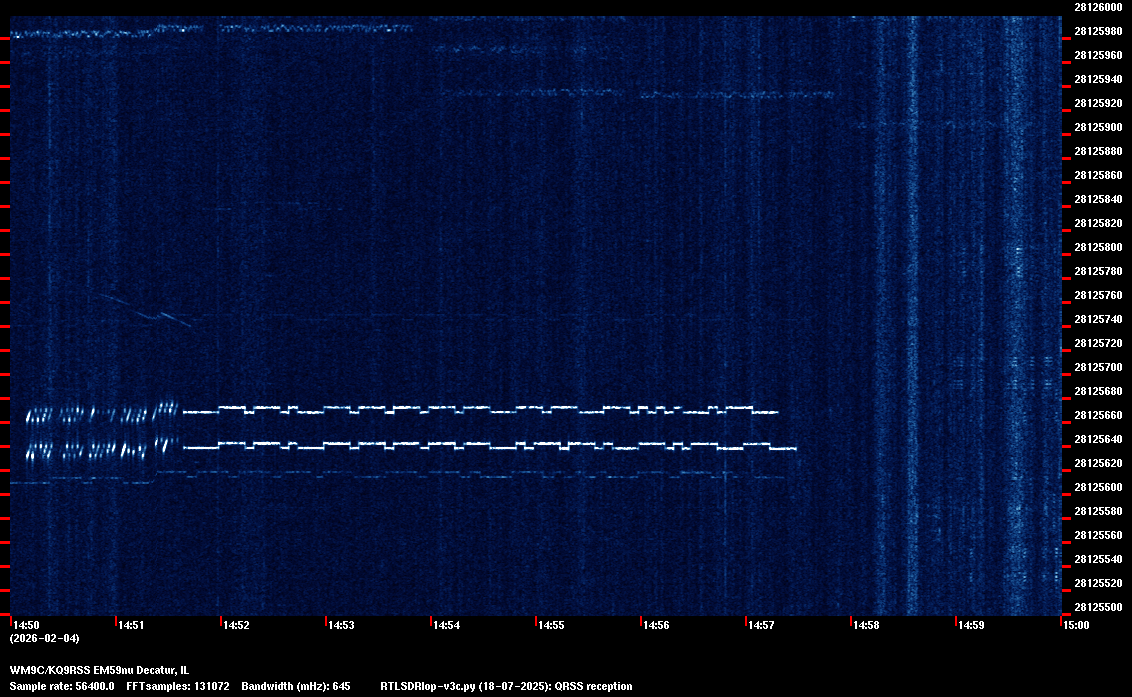The width and height of the screenshot is (1132, 697).
Task: Click the RTLSDRlop-v3c.py QRSS reception text
Action: 506,686
